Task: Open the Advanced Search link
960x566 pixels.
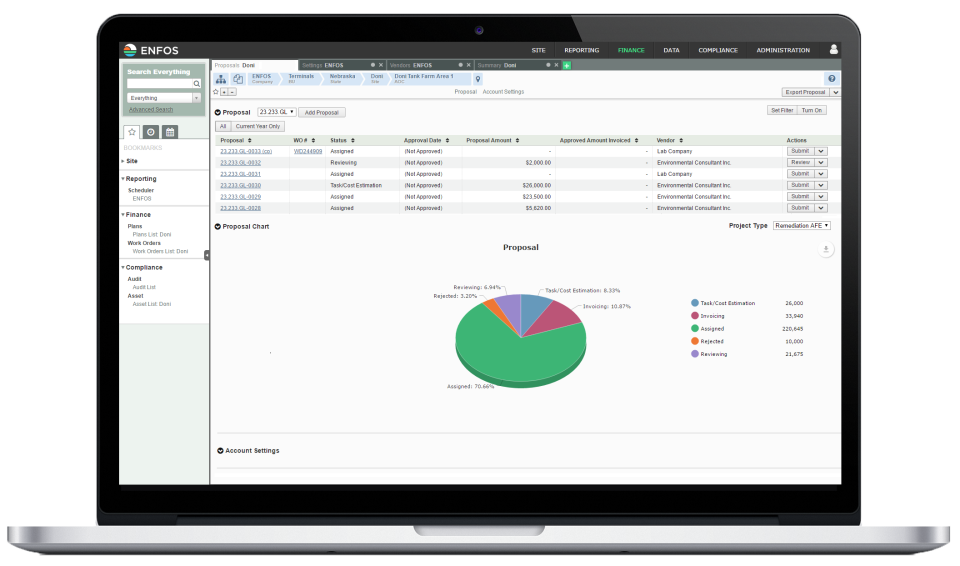Action: click(x=151, y=110)
